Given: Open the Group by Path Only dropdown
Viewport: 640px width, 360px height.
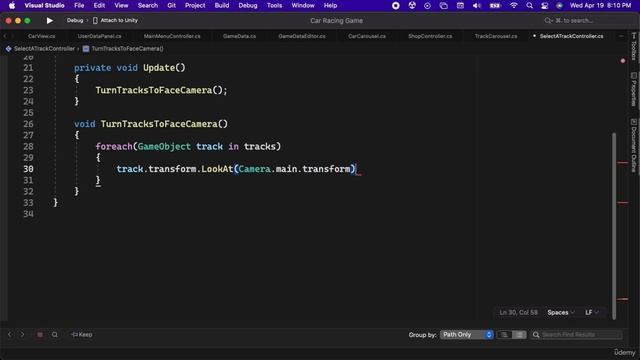Looking at the screenshot, I should point(467,335).
